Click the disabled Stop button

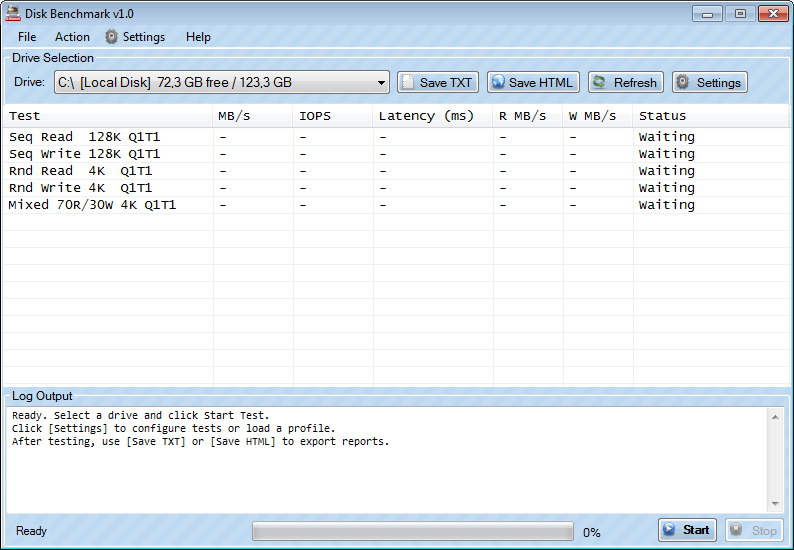754,530
